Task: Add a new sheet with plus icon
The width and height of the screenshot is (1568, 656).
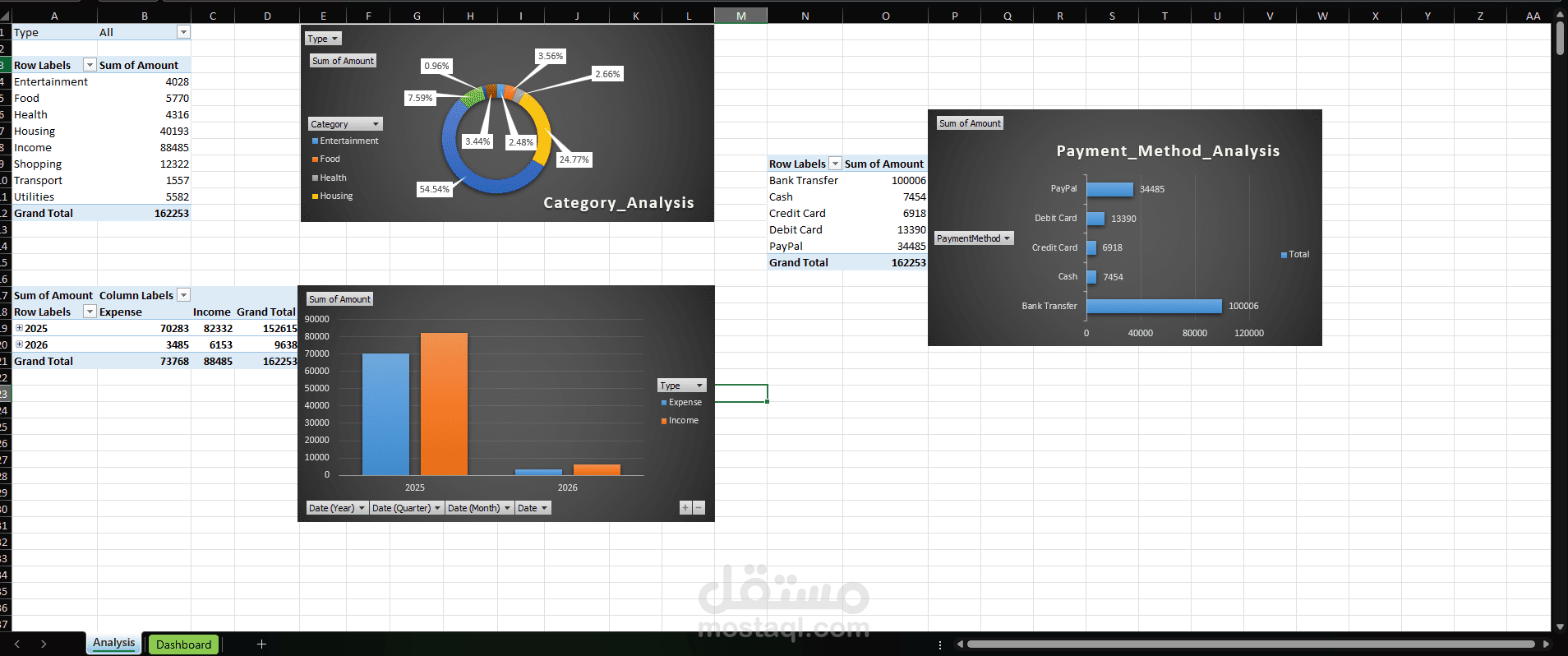Action: (261, 644)
